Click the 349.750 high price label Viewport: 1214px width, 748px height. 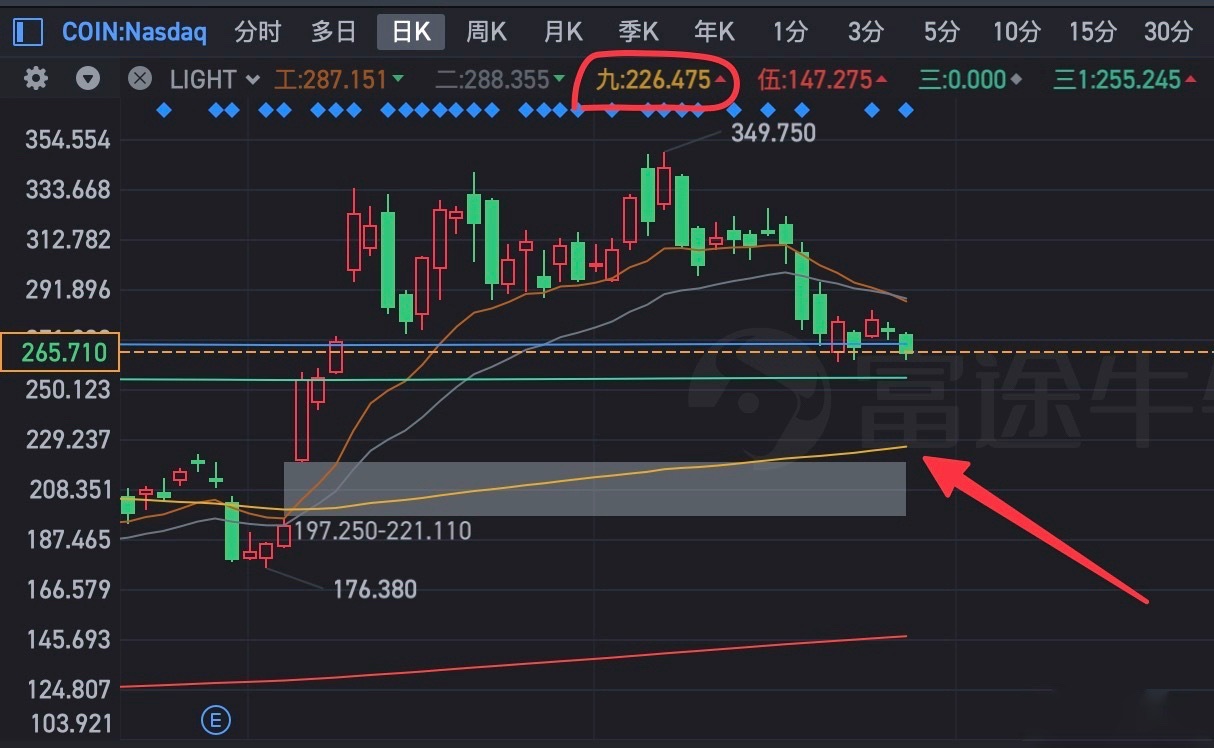pyautogui.click(x=773, y=133)
